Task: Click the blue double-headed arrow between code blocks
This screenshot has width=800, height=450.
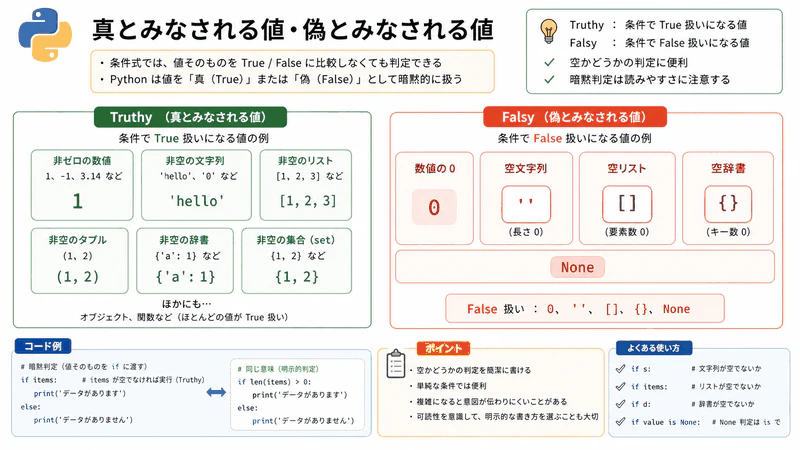Action: (216, 392)
